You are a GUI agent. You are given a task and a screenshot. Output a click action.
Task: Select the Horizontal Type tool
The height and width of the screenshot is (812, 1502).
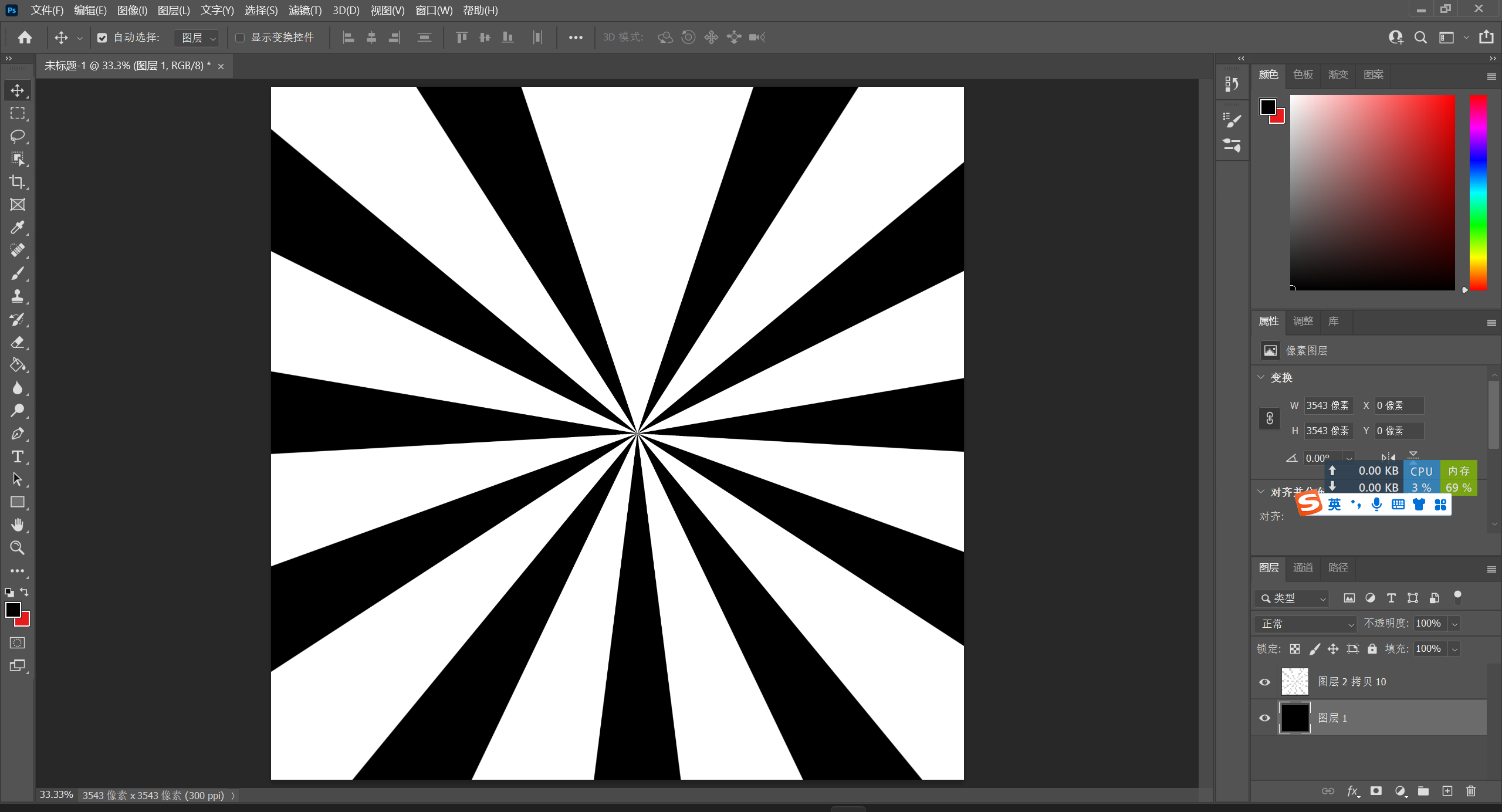[x=17, y=456]
